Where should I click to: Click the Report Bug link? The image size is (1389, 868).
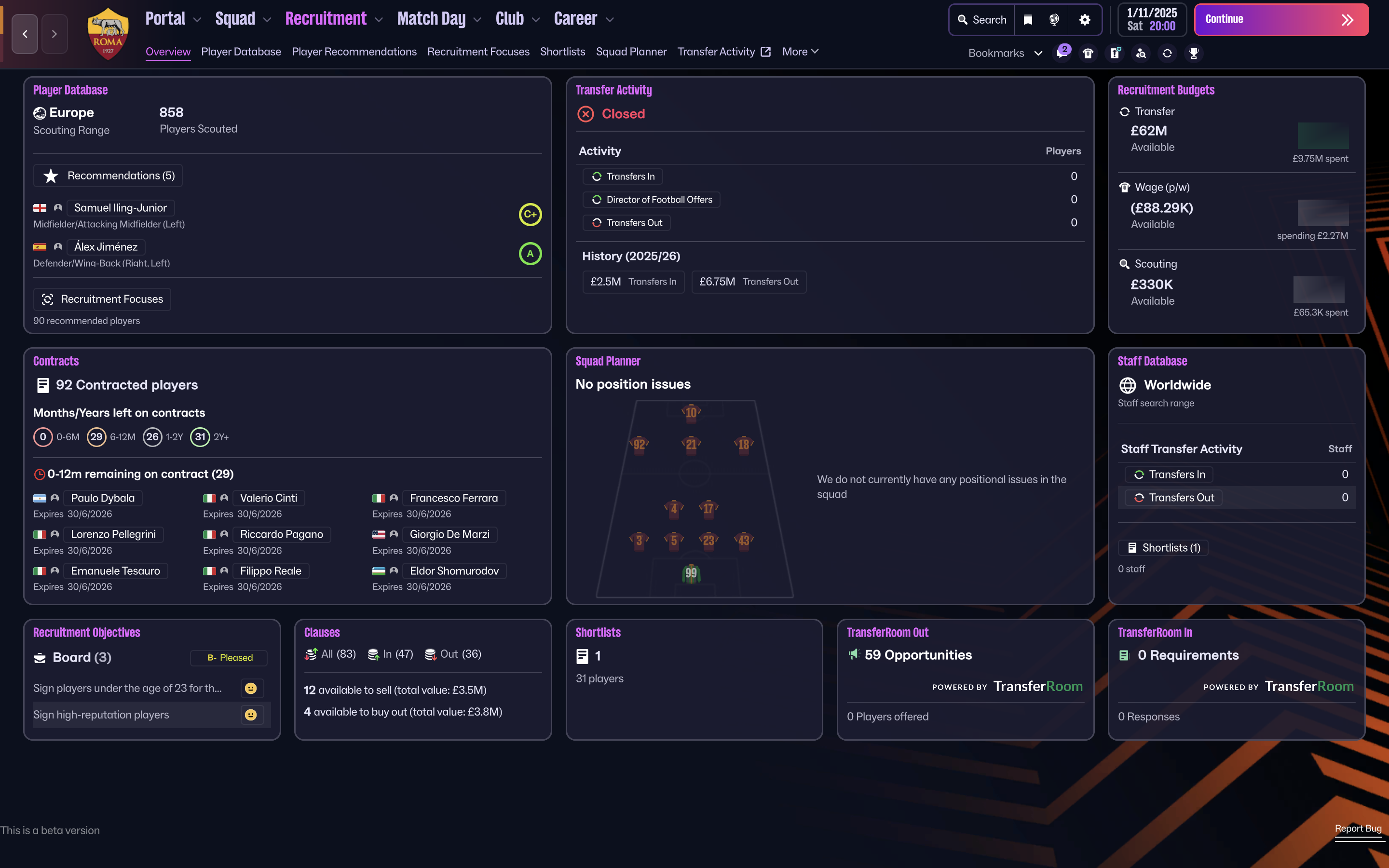coord(1358,828)
